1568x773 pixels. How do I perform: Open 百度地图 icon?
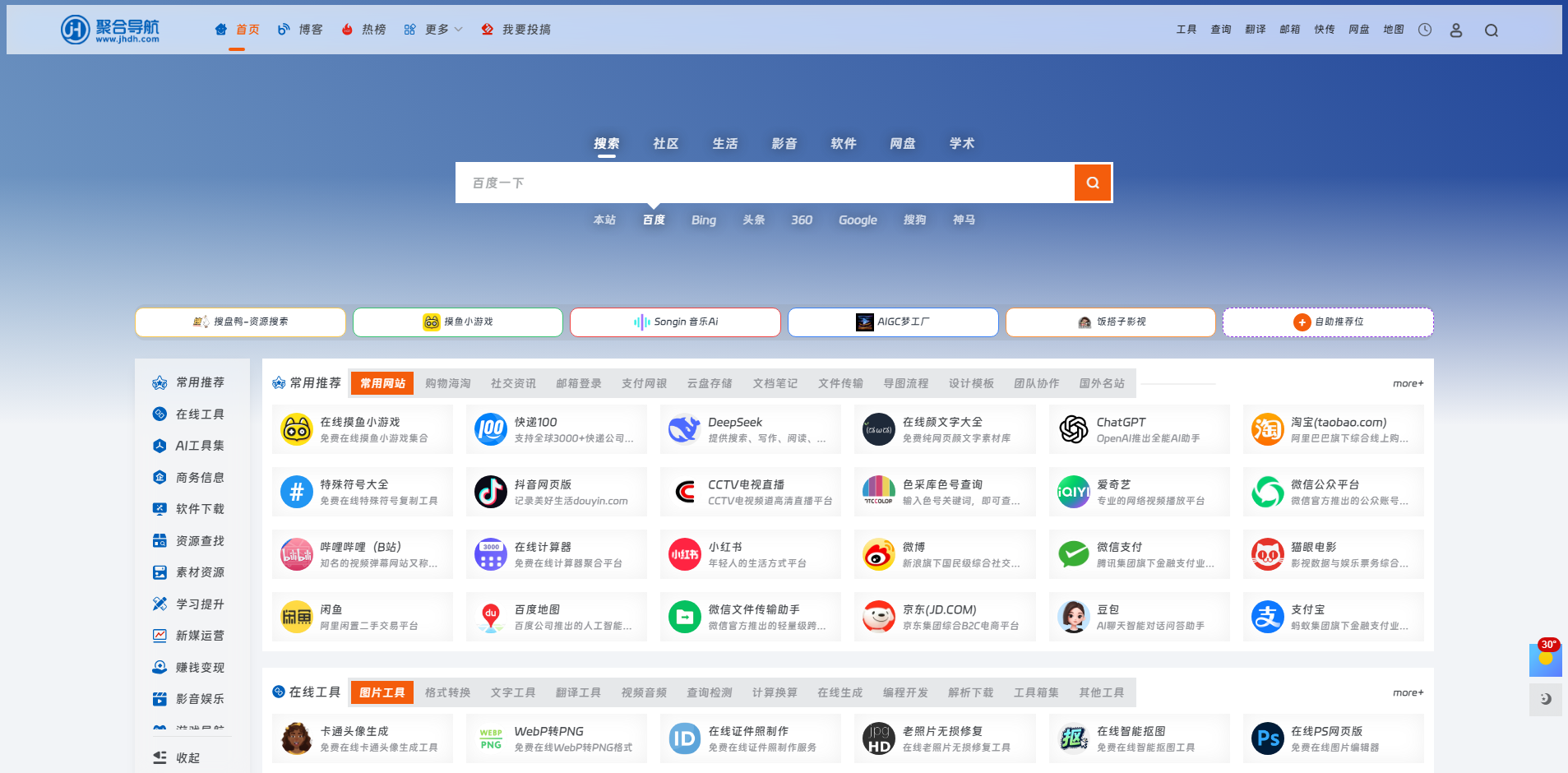pos(490,617)
